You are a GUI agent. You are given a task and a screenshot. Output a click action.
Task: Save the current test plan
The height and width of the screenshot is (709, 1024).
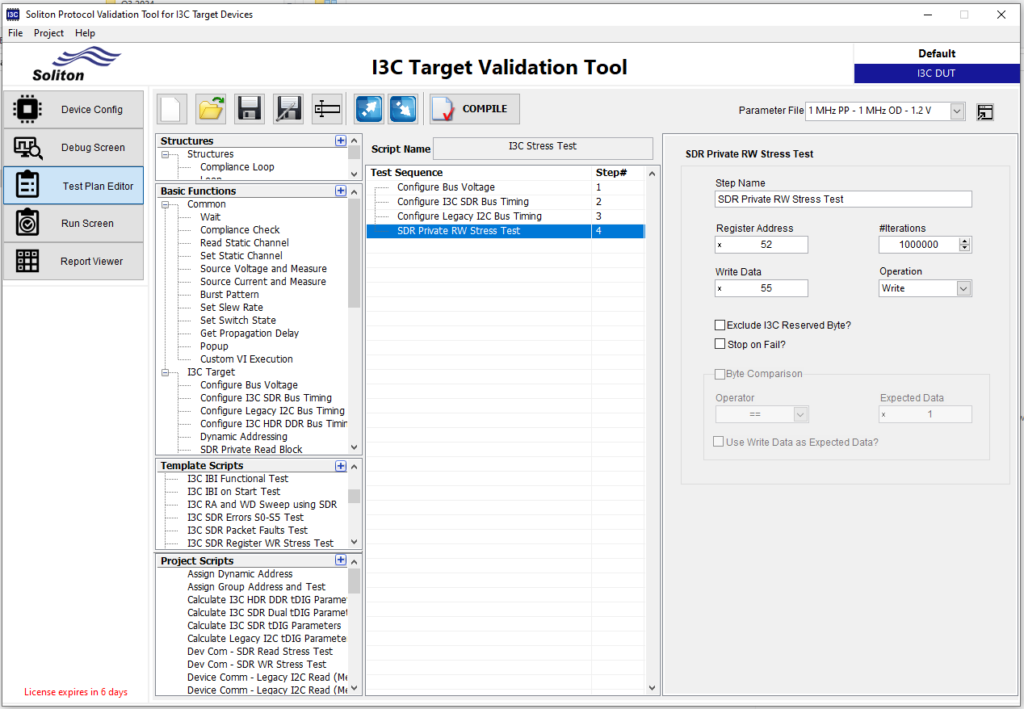pyautogui.click(x=249, y=108)
